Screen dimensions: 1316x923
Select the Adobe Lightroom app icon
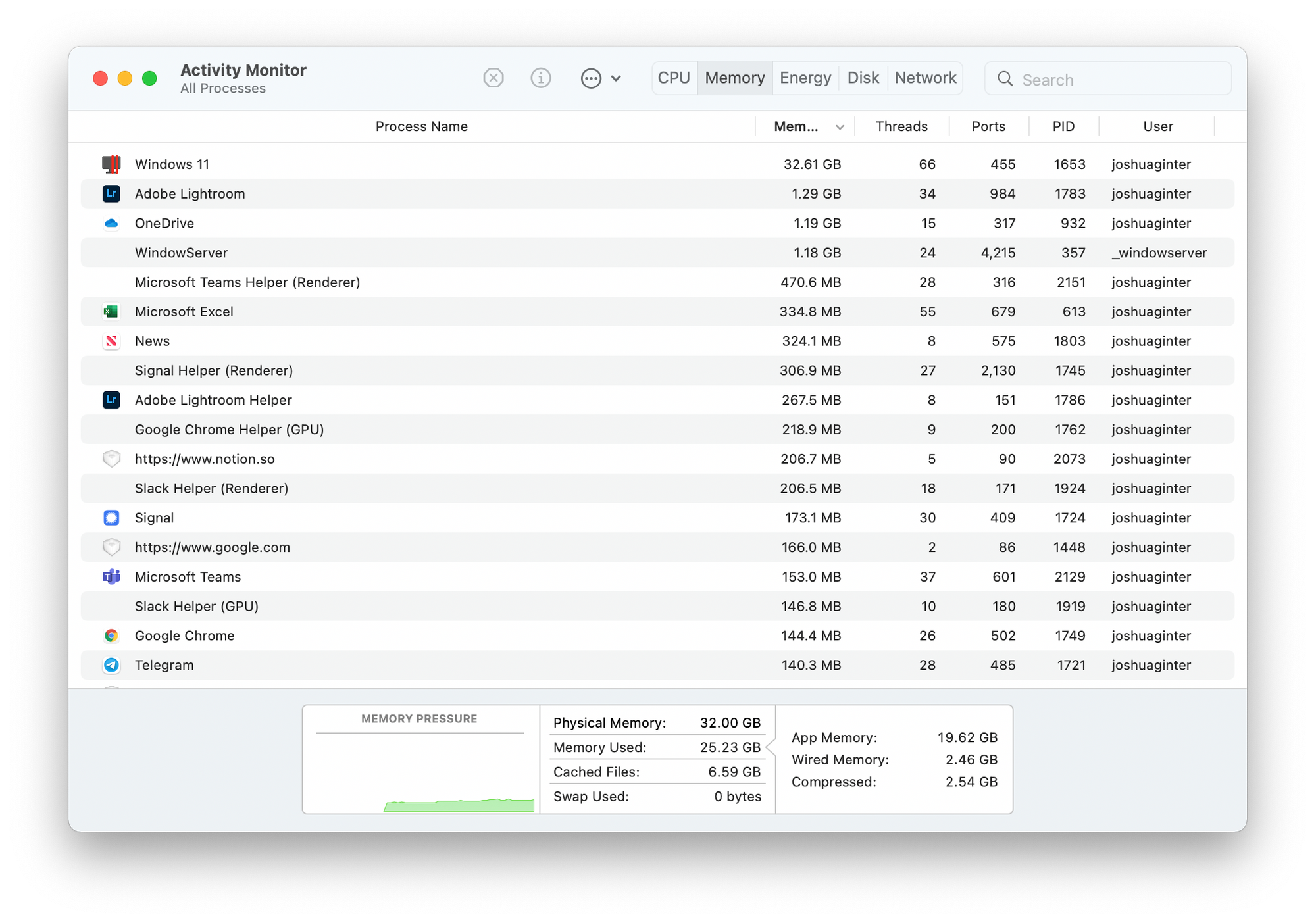(111, 193)
